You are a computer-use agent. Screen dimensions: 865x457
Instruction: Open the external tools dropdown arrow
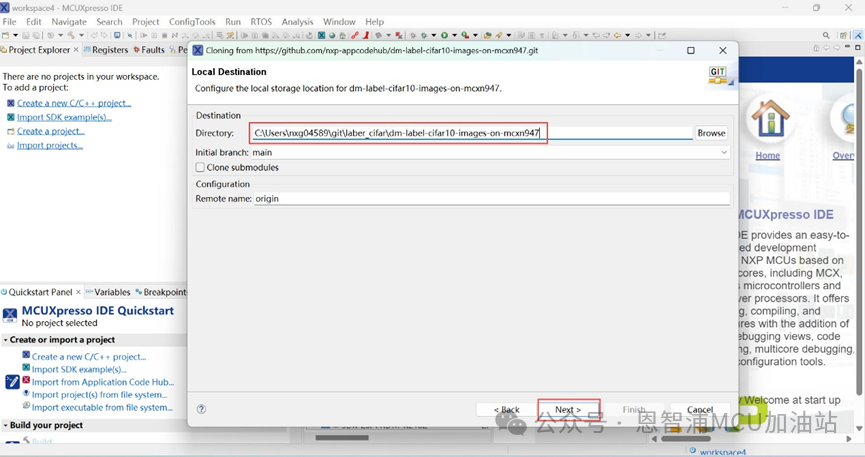475,35
